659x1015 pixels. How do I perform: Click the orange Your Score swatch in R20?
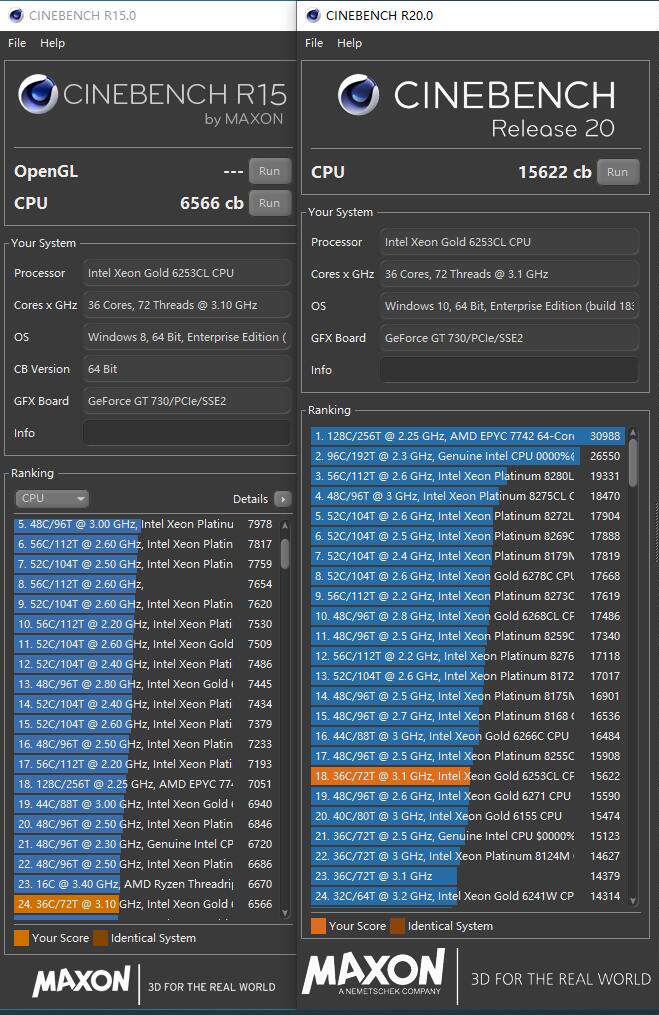coord(318,926)
